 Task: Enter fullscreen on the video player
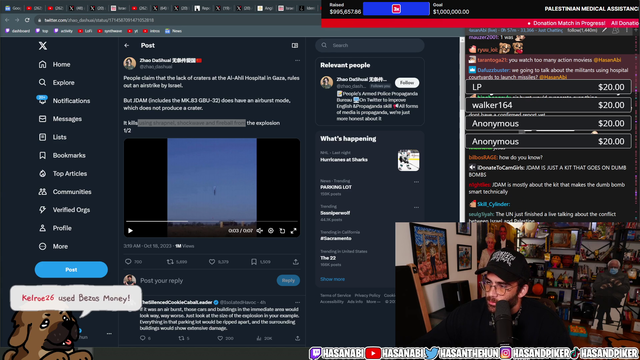[293, 231]
